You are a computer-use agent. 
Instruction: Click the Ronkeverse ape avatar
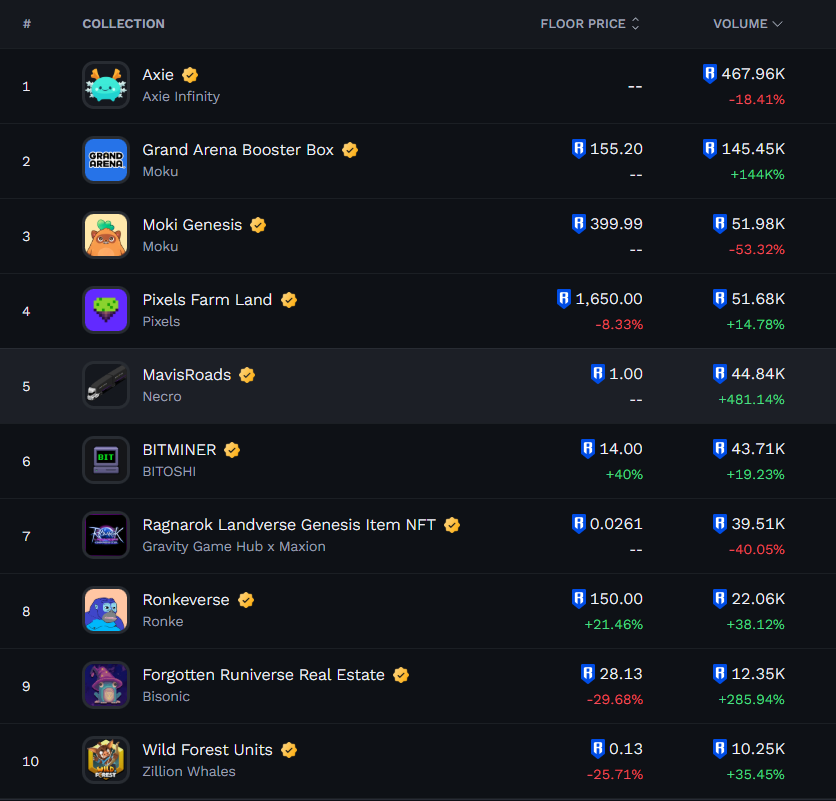[x=106, y=610]
